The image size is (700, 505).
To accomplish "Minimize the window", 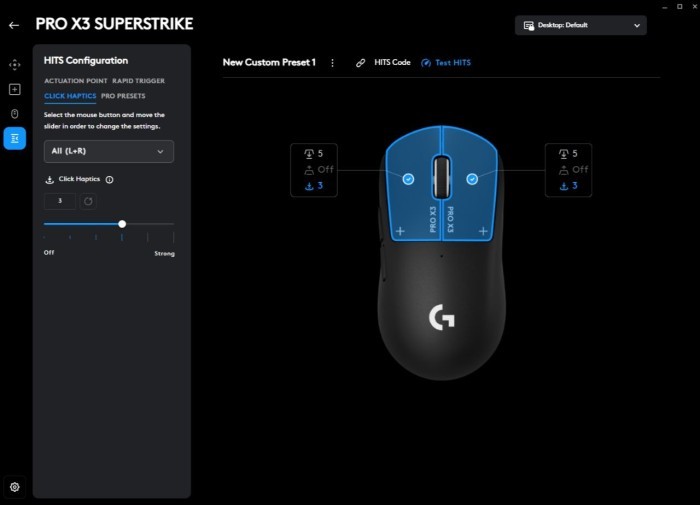I will pyautogui.click(x=664, y=7).
